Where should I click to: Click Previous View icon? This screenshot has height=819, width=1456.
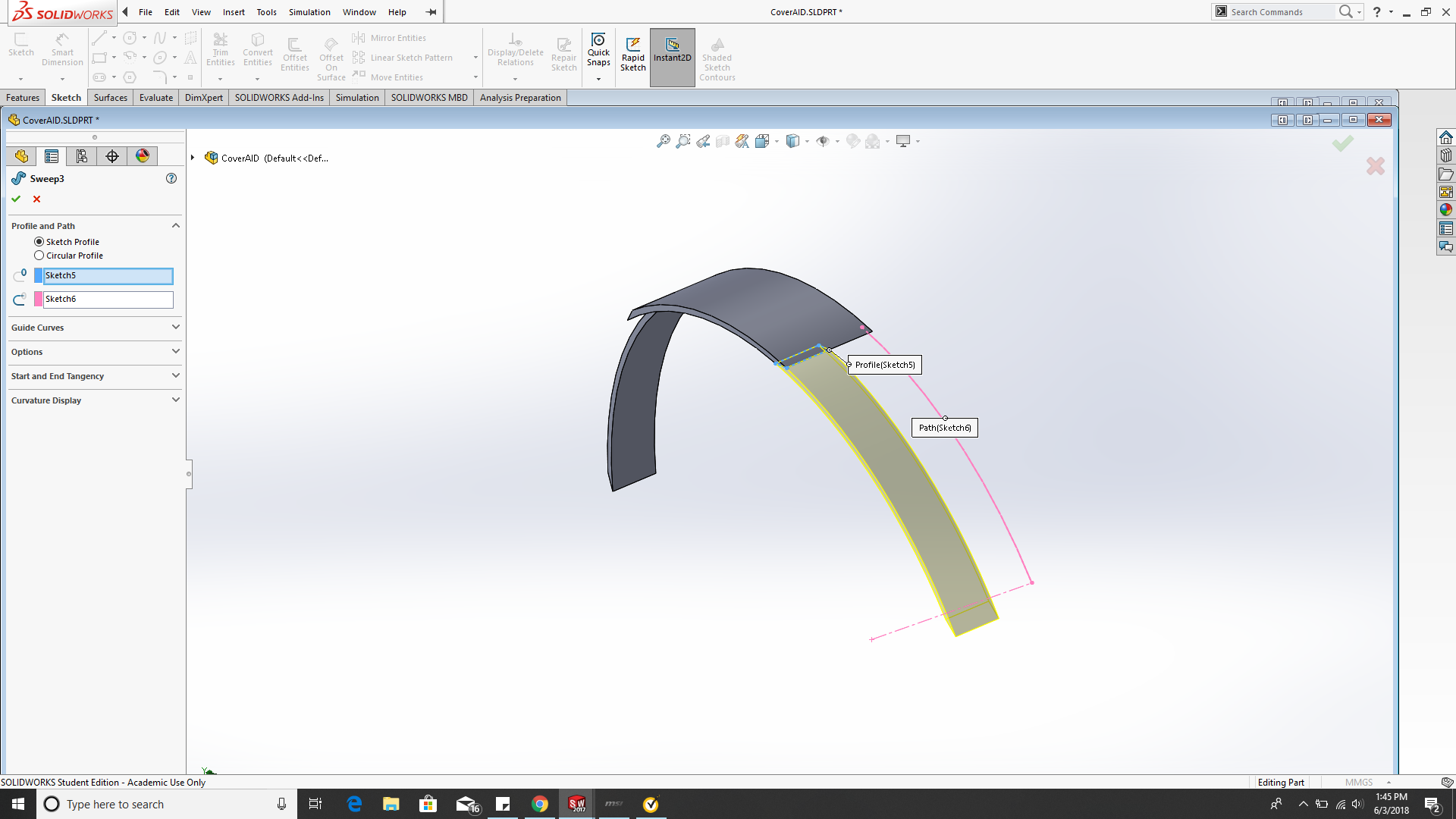[703, 141]
